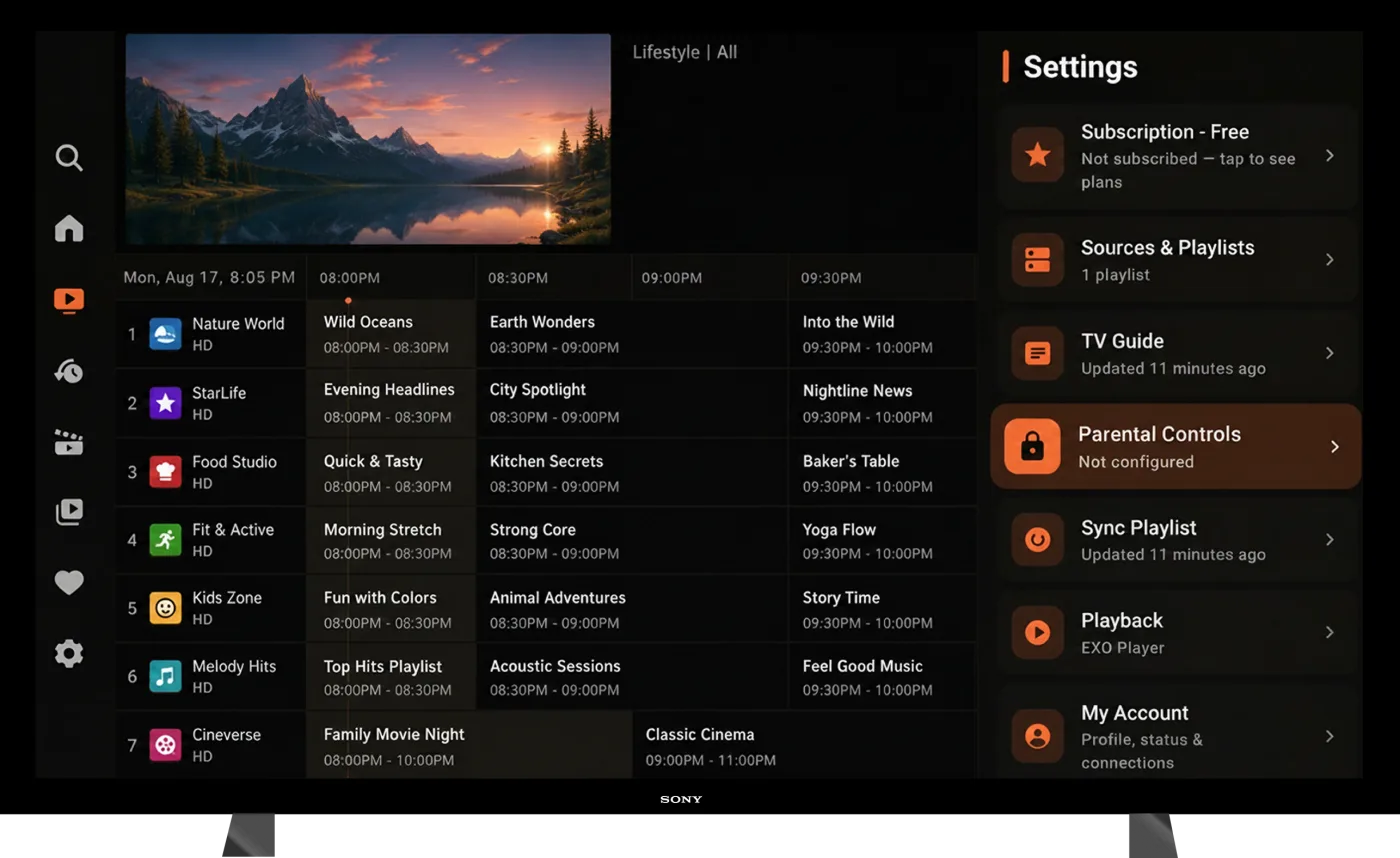Expand the Sources & Playlists chevron
Viewport: 1400px width, 858px height.
(x=1330, y=260)
